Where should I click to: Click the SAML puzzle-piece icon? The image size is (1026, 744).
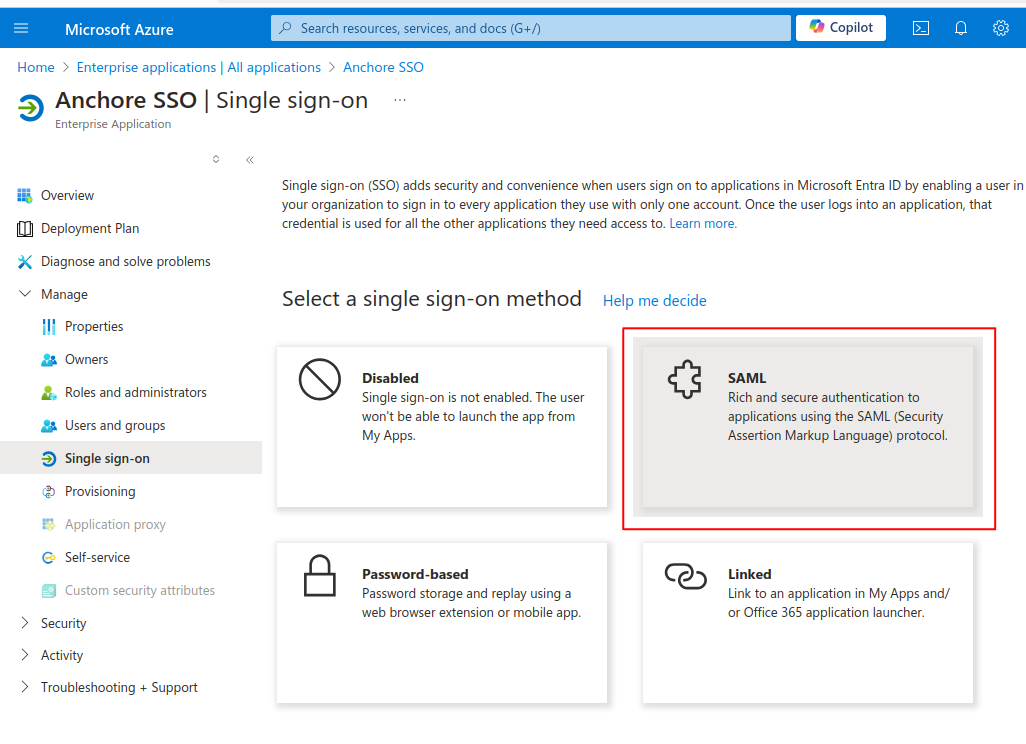pos(685,380)
